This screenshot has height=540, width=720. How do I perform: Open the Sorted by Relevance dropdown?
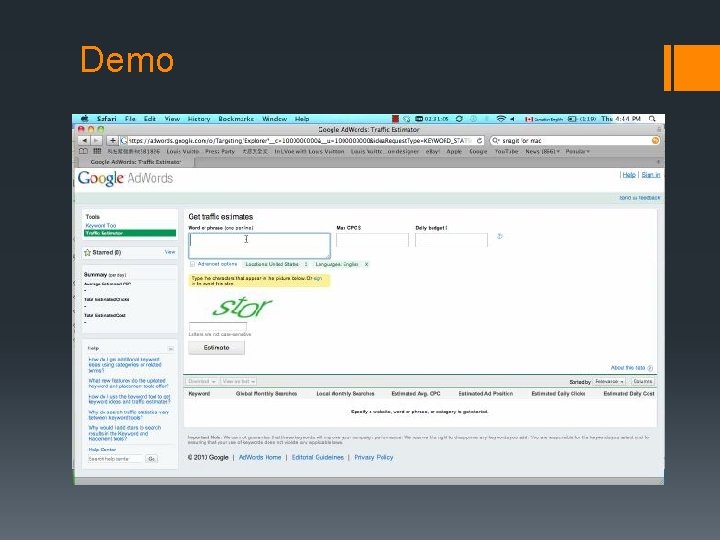point(609,382)
